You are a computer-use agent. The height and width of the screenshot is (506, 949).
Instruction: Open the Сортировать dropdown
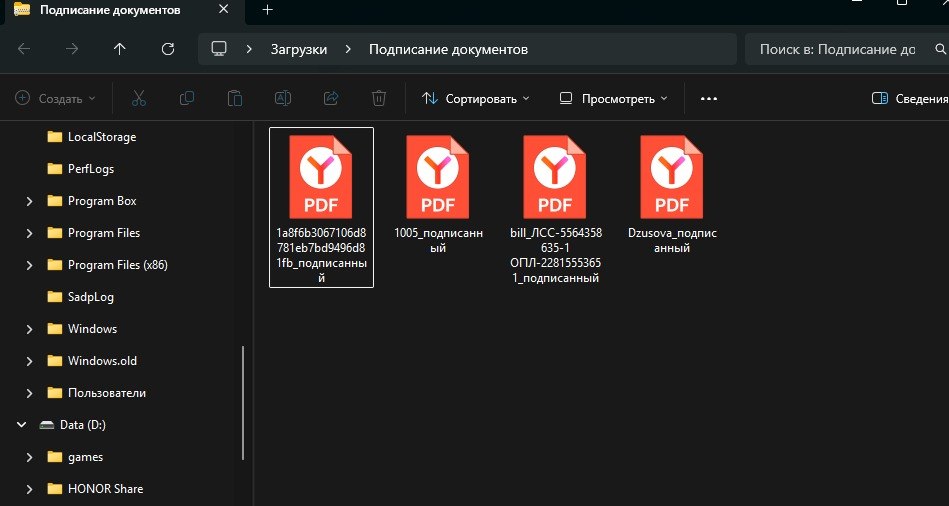click(476, 99)
